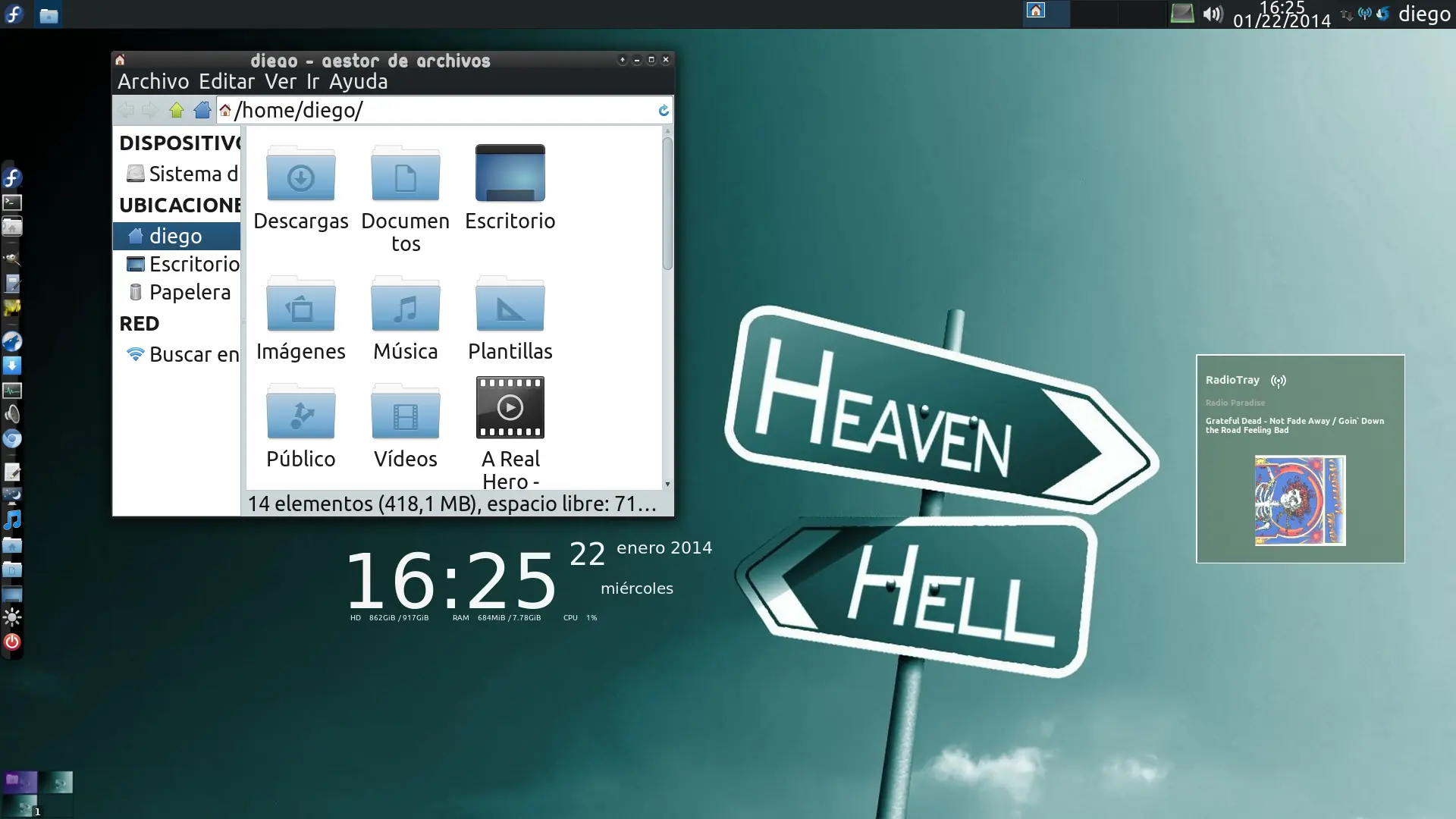Open the volume icon in top panel
This screenshot has height=819, width=1456.
(1213, 14)
